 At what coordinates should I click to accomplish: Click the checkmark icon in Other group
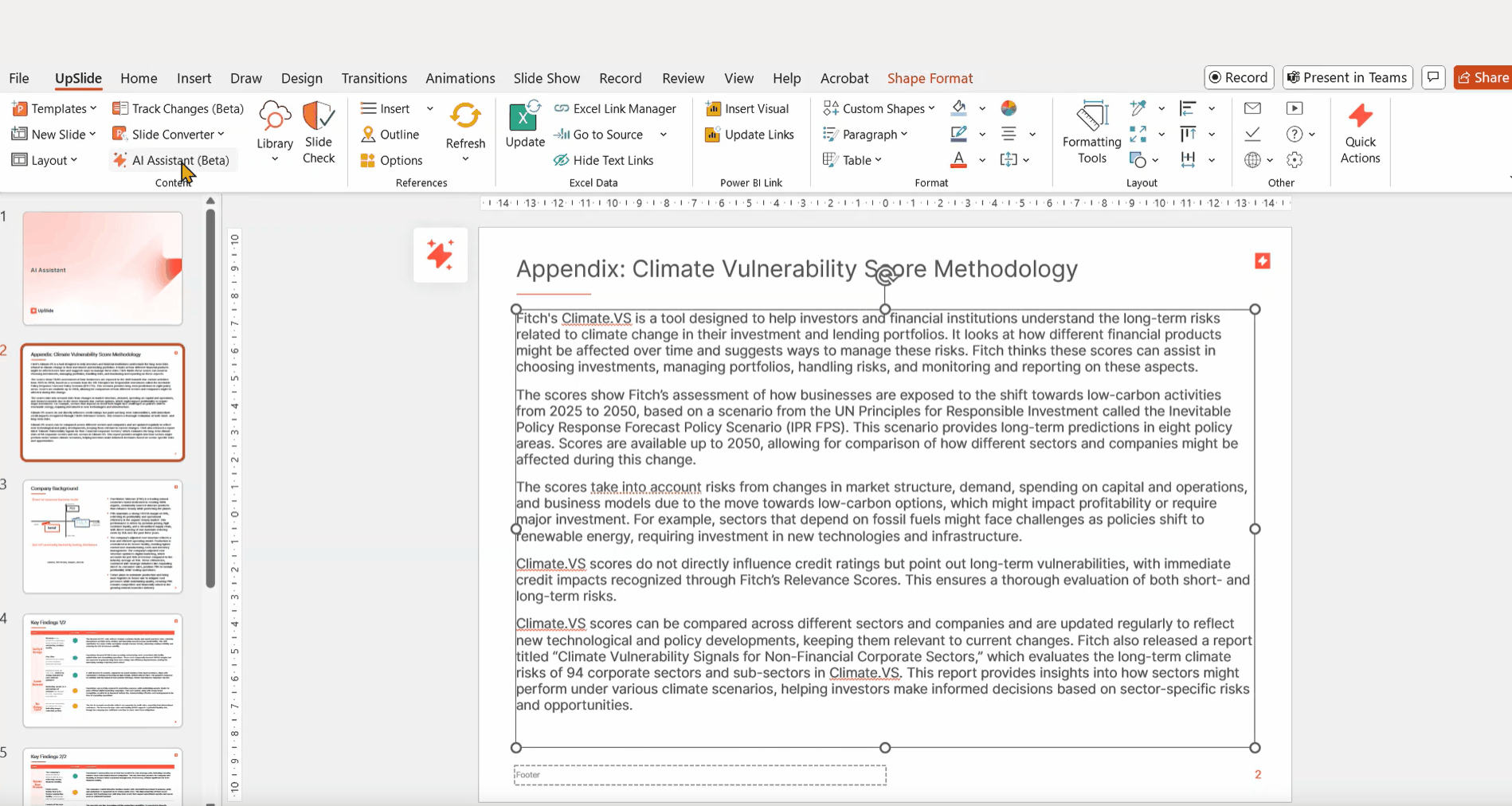tap(1252, 135)
